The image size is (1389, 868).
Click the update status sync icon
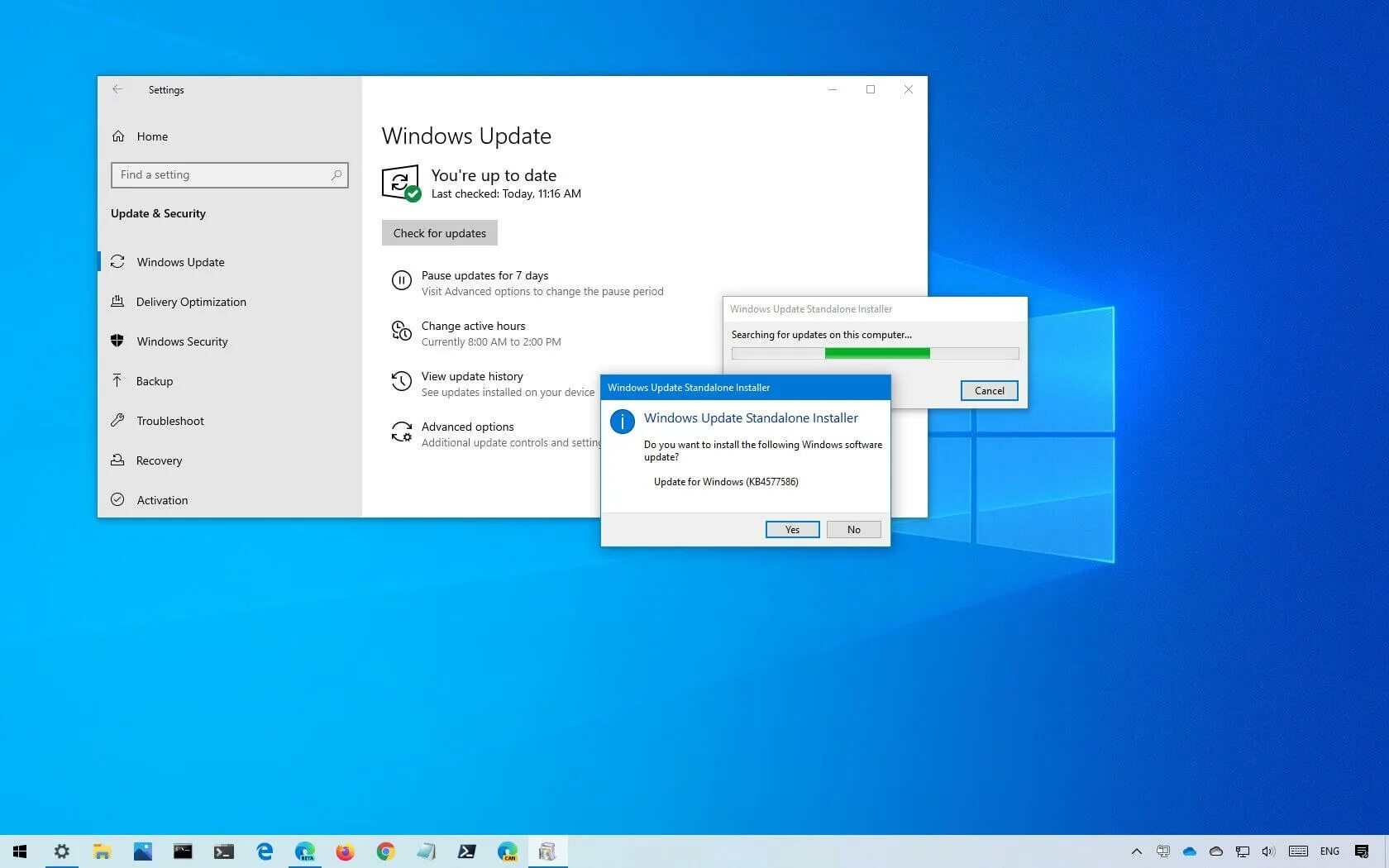tap(401, 183)
